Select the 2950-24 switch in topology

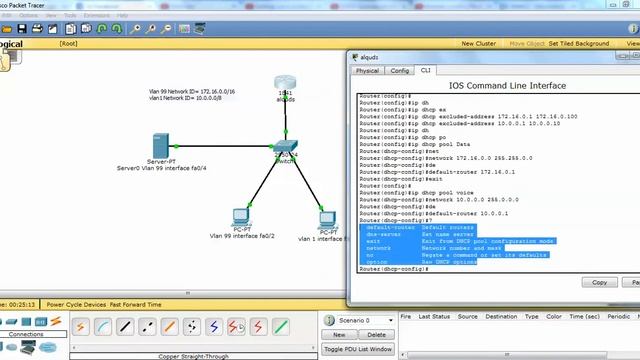point(285,146)
